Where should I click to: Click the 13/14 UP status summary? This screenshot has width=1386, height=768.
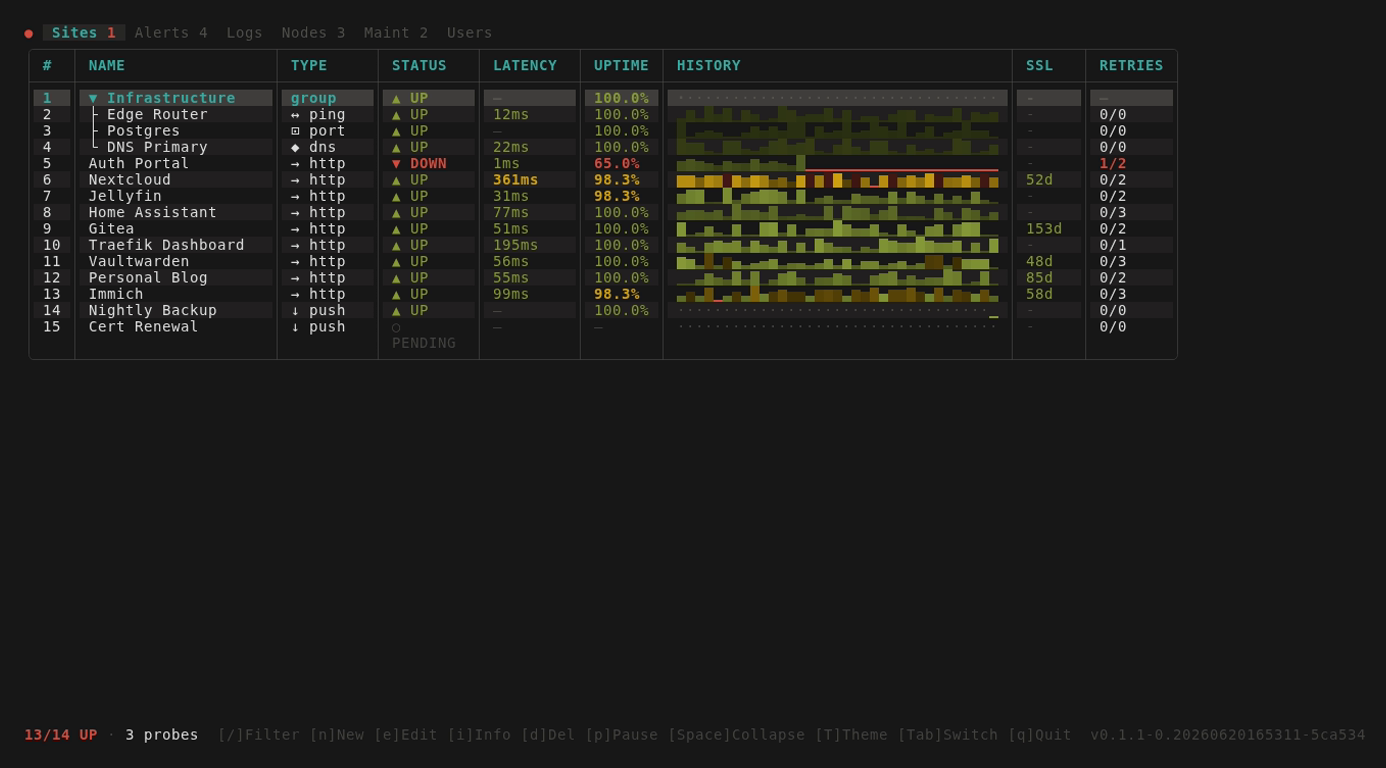(61, 735)
